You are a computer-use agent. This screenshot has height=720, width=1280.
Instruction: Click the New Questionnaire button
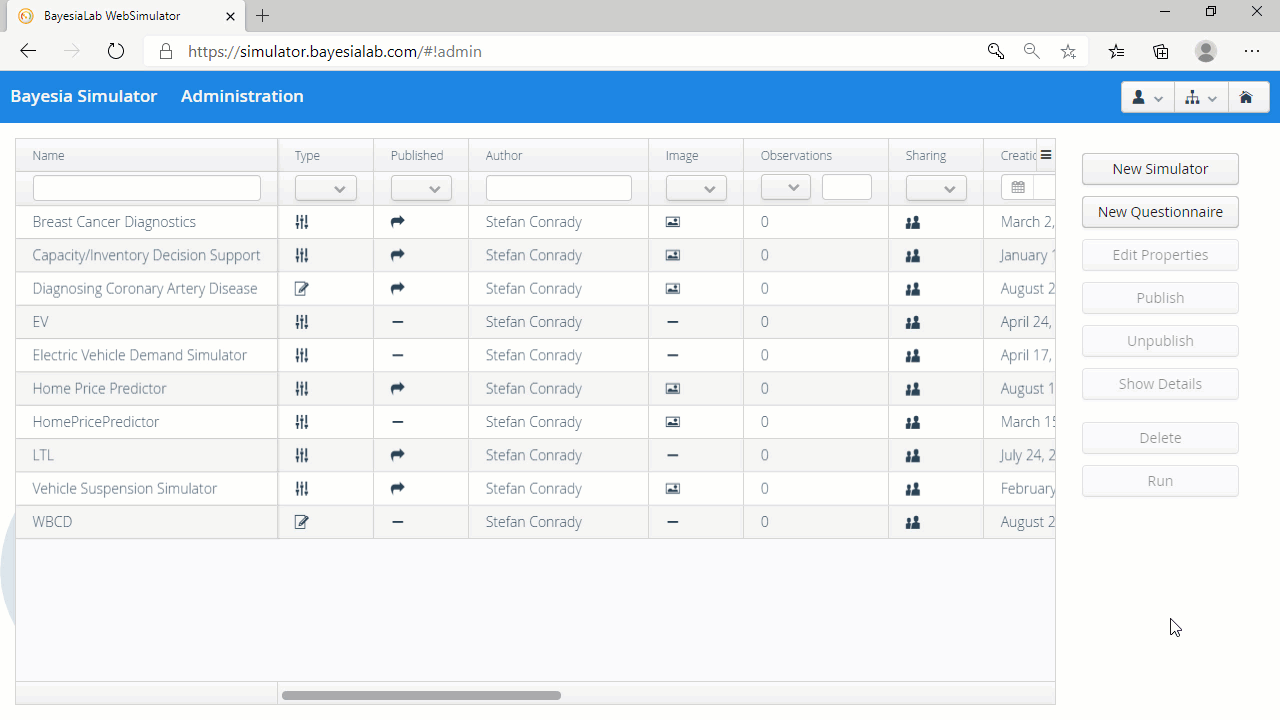click(1160, 212)
